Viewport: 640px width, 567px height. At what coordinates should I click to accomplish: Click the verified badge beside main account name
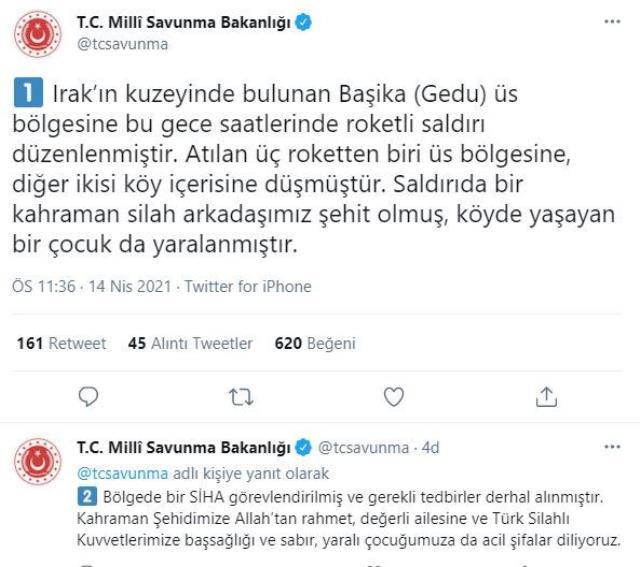tap(304, 22)
